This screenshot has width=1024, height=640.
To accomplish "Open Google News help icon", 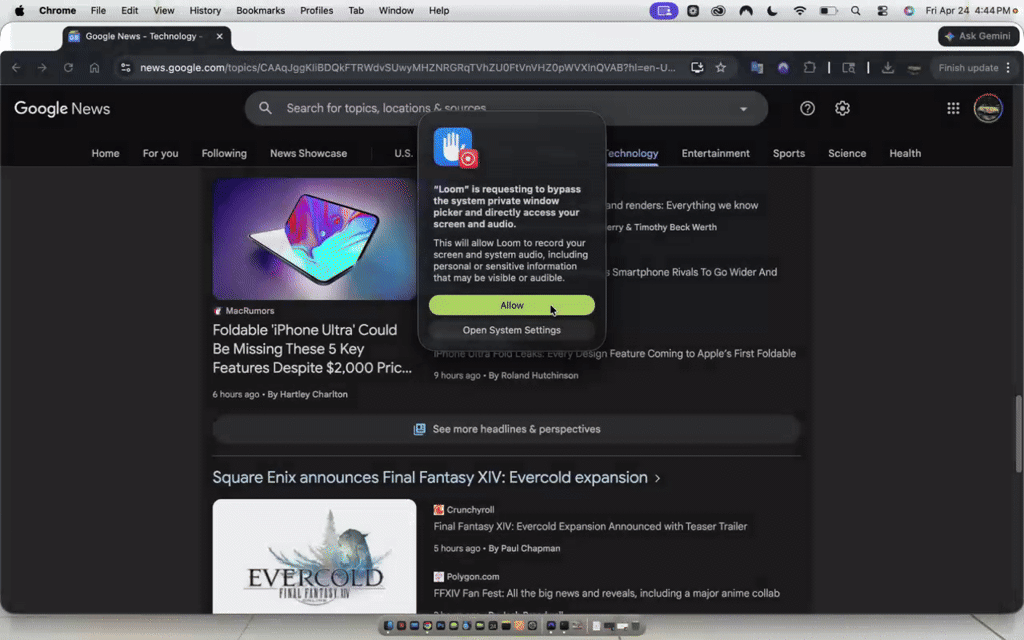I will coord(807,108).
